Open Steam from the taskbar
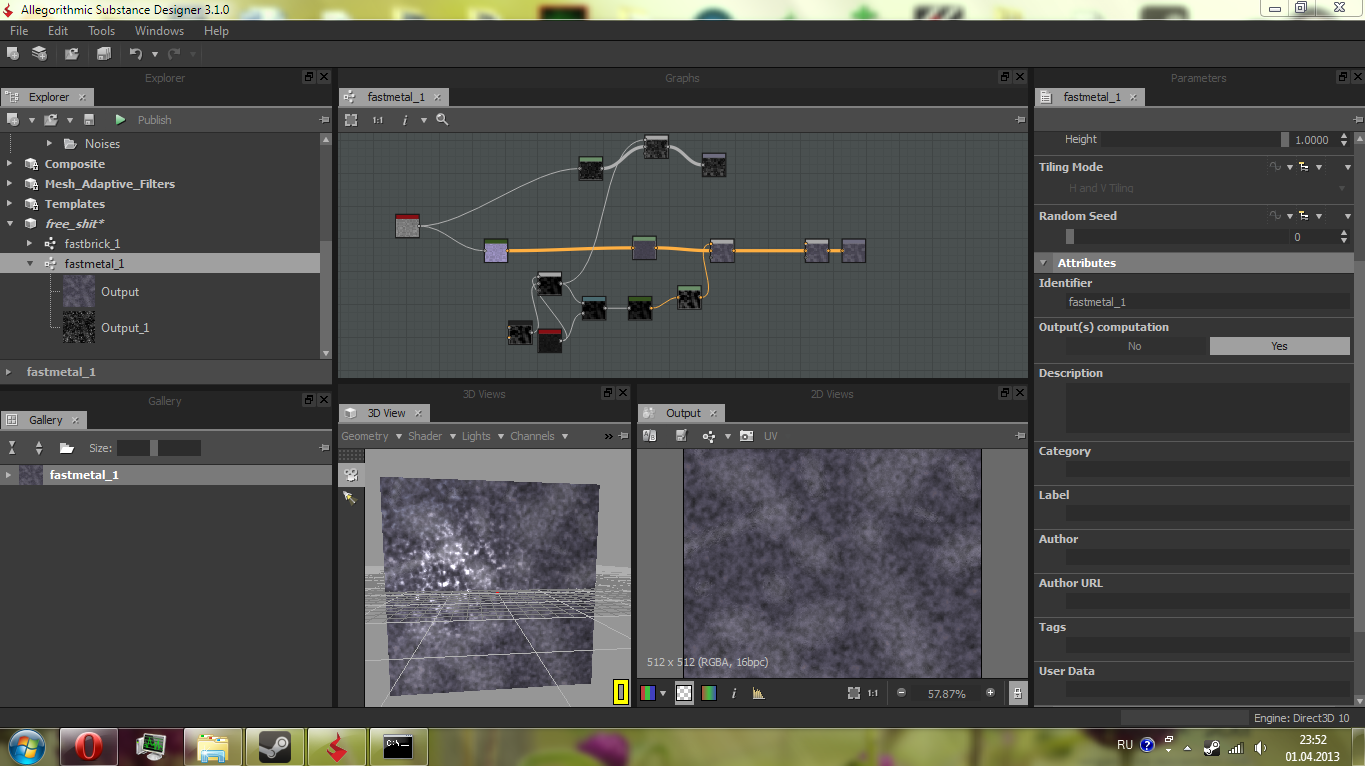Screen dimensions: 1365x766 pyautogui.click(x=274, y=747)
